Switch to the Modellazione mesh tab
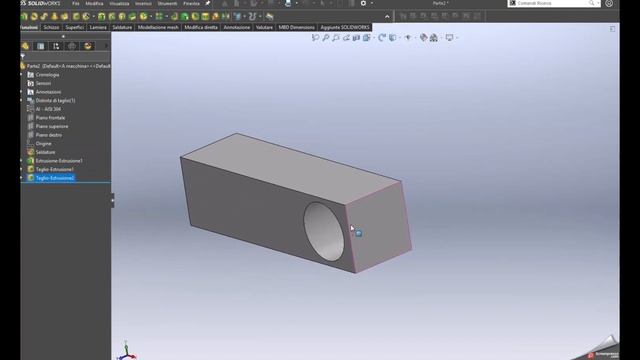Image resolution: width=640 pixels, height=360 pixels. [x=158, y=27]
